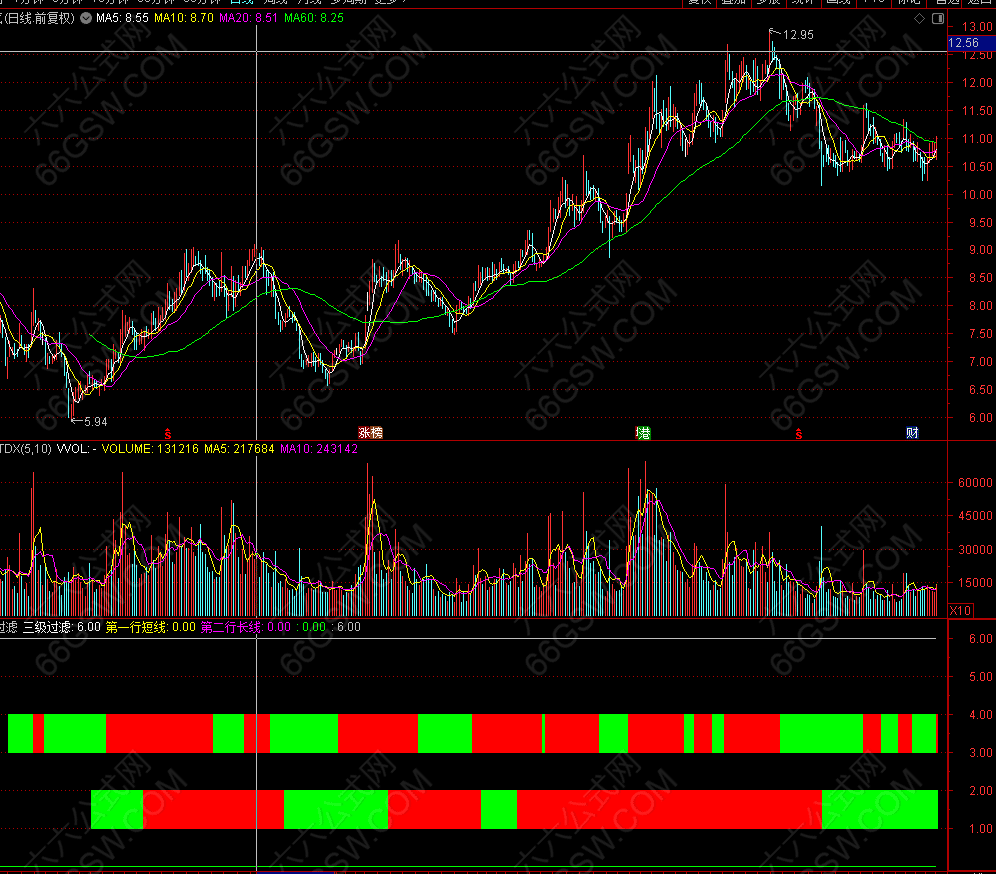Click the MA10: 8.70 indicator label
The height and width of the screenshot is (874, 996).
click(x=184, y=18)
